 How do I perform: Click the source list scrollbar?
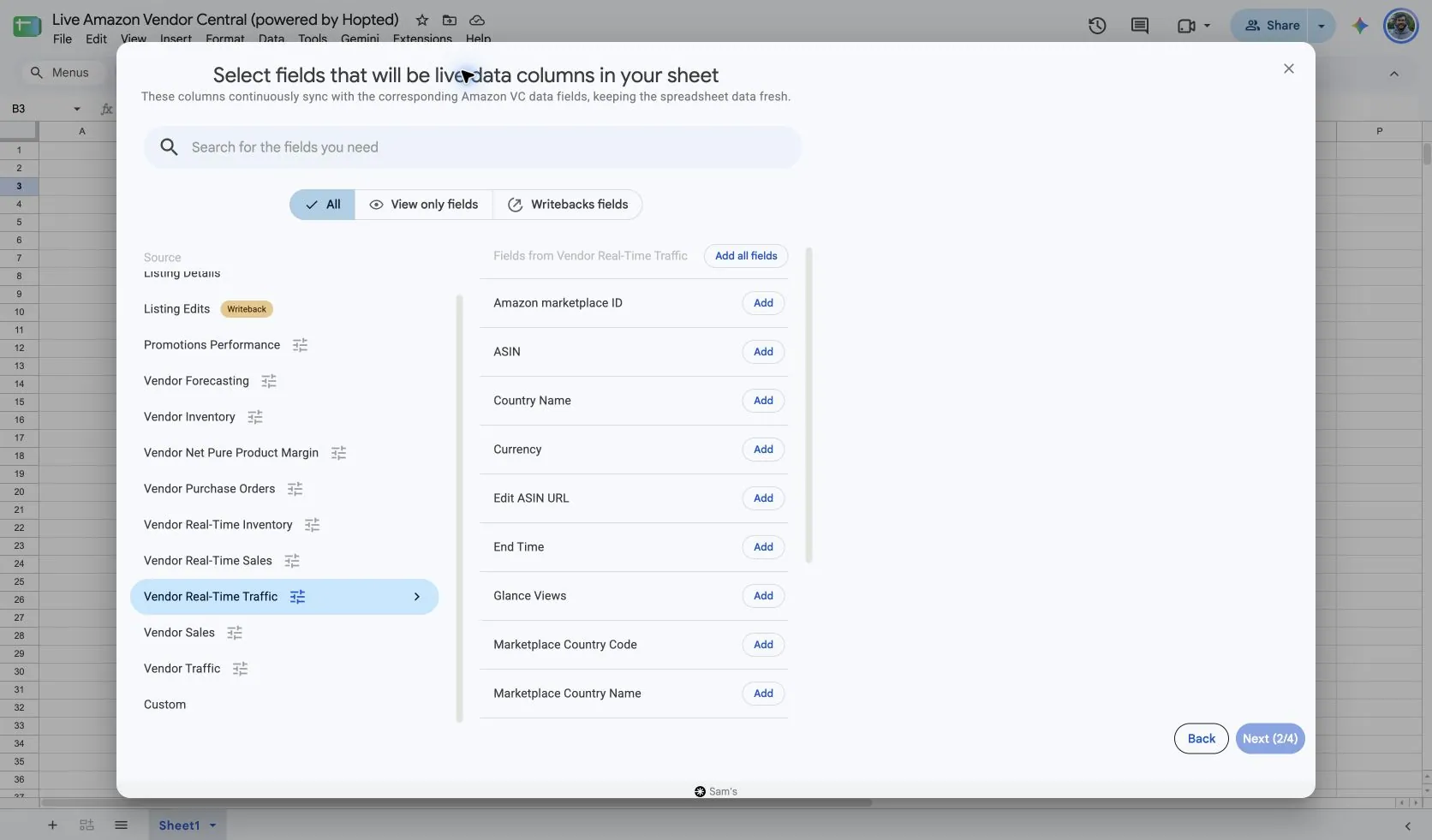[x=460, y=509]
